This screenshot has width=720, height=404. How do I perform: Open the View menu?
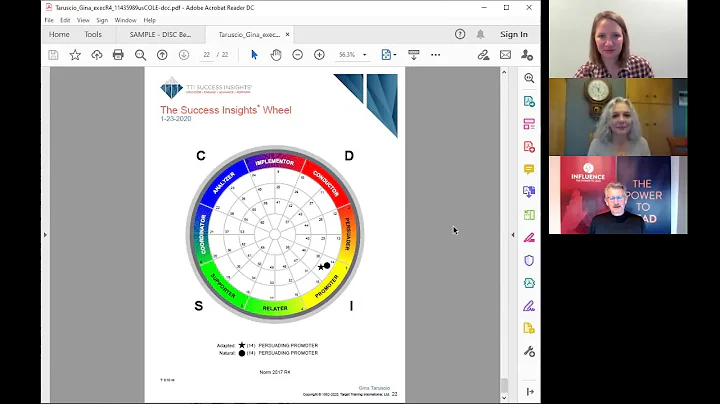83,20
